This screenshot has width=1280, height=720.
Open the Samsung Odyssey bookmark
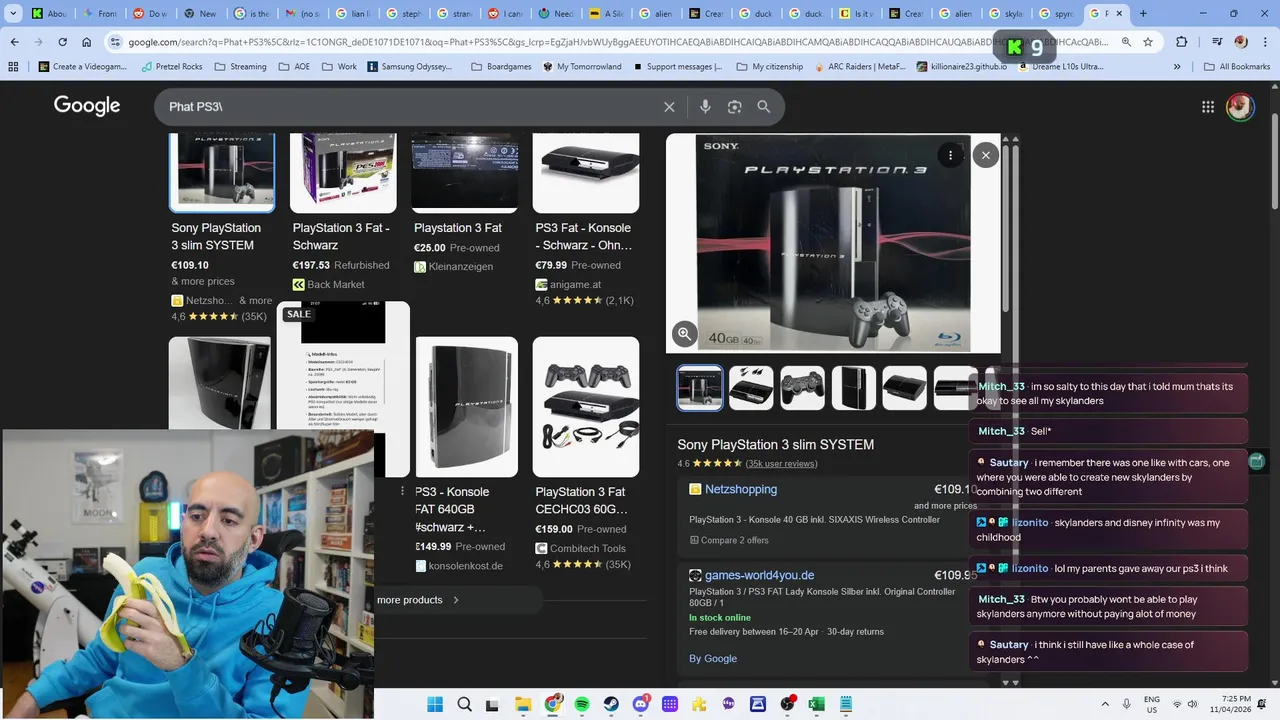410,67
